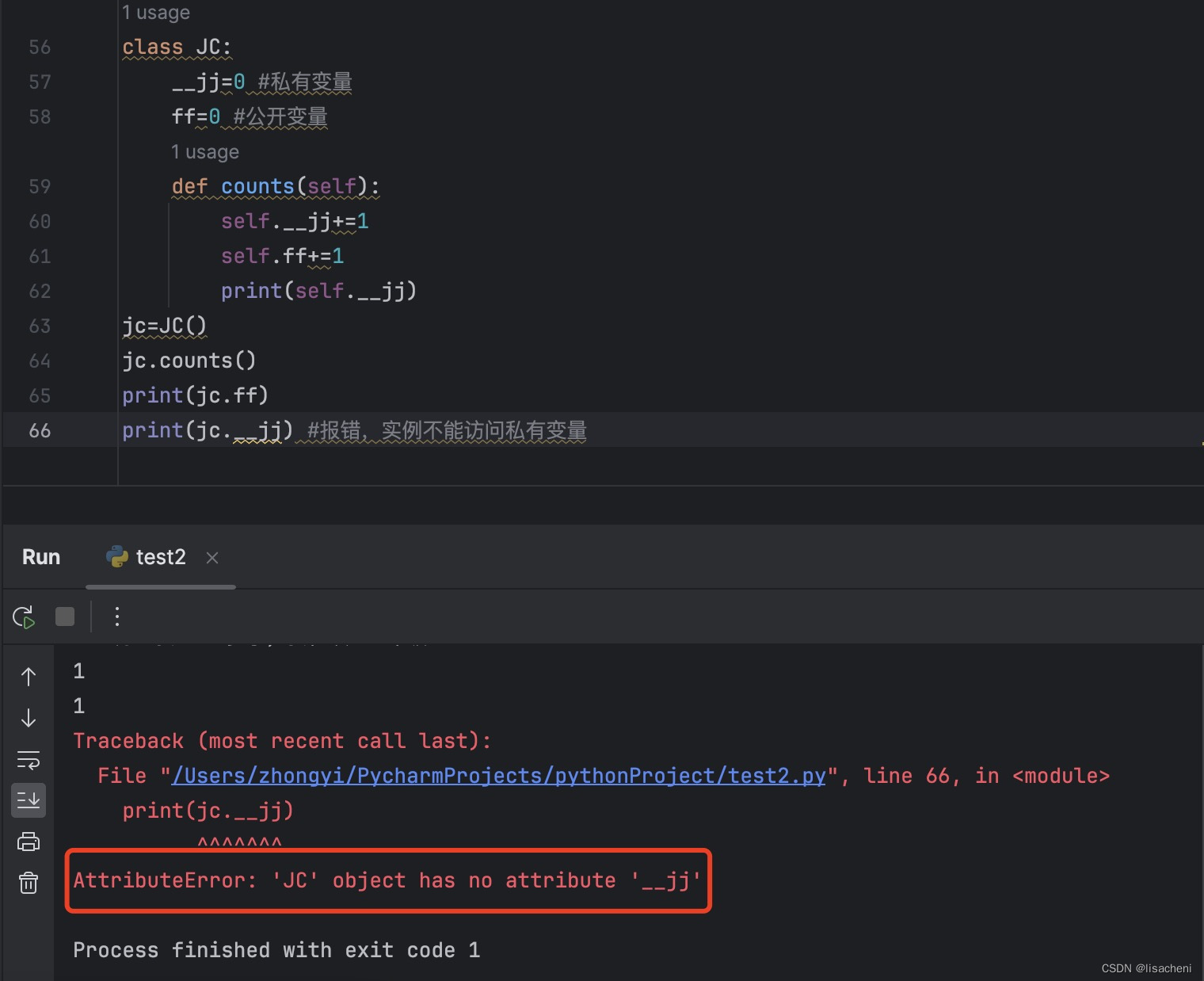Click the 'ff=0' public variable line
Image resolution: width=1204 pixels, height=981 pixels.
(x=250, y=117)
